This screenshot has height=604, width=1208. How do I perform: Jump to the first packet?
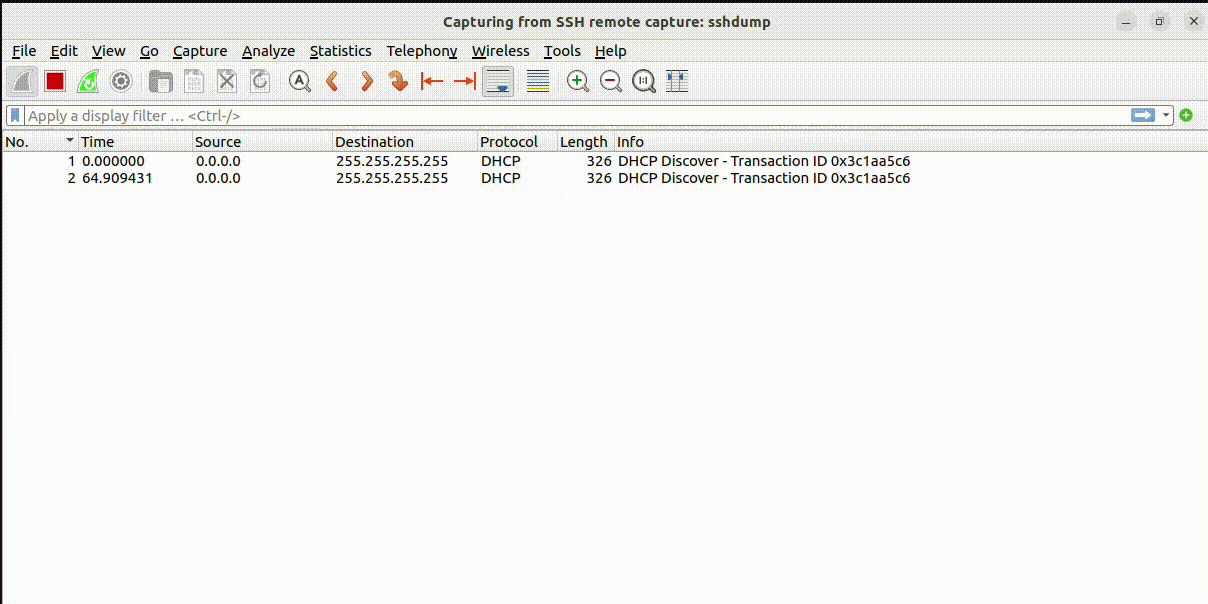pyautogui.click(x=431, y=81)
